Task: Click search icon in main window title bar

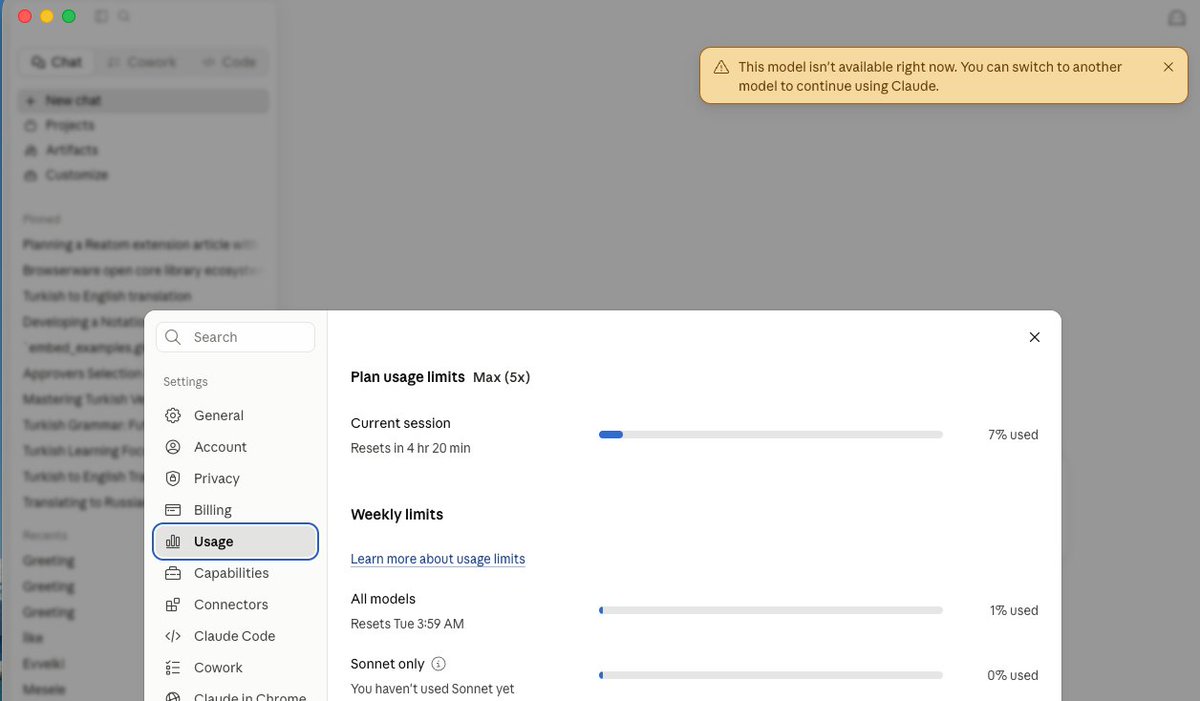Action: click(x=124, y=16)
